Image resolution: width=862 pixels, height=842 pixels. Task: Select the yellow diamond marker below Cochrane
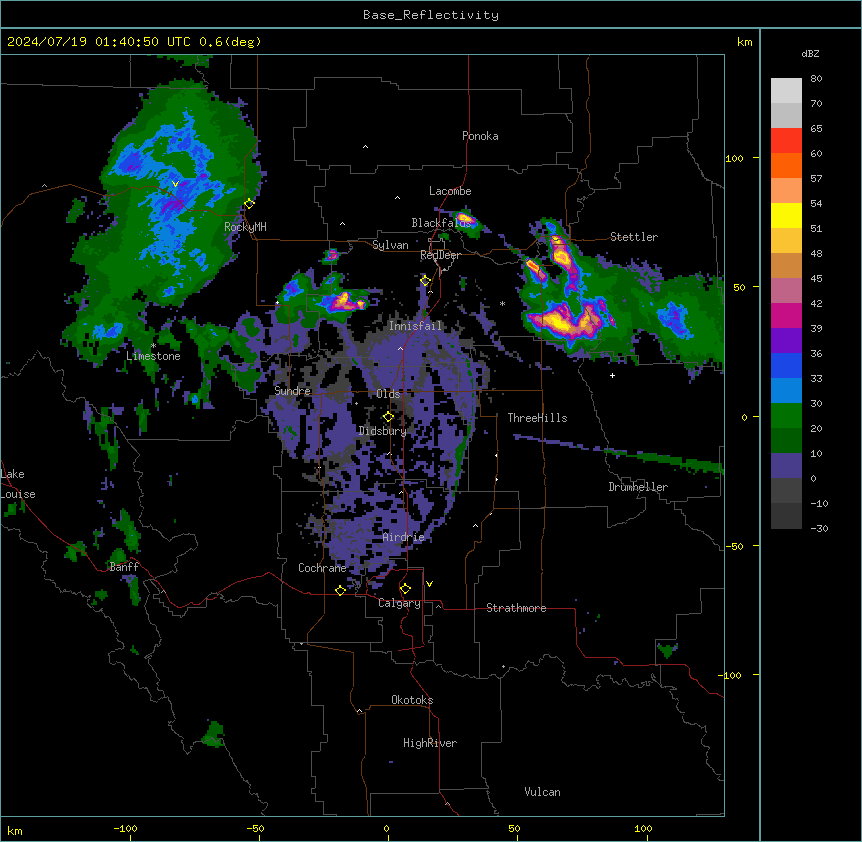tap(340, 590)
